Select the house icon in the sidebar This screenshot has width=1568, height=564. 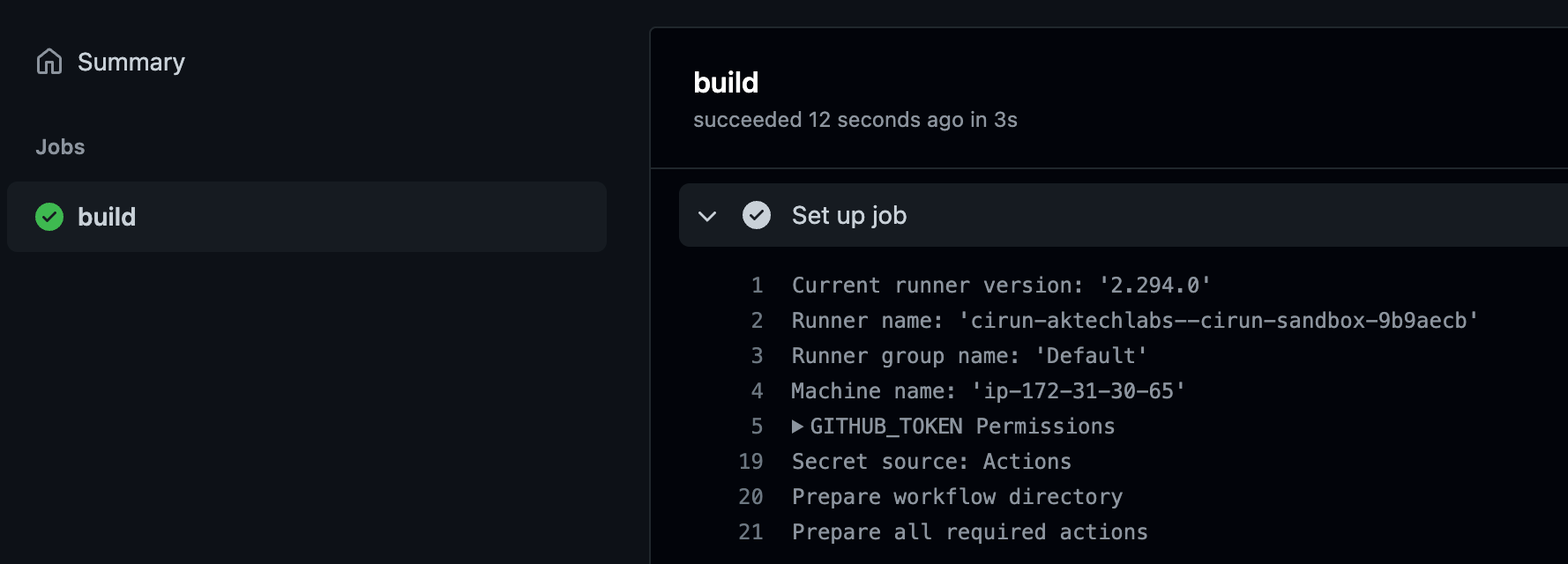[x=49, y=61]
